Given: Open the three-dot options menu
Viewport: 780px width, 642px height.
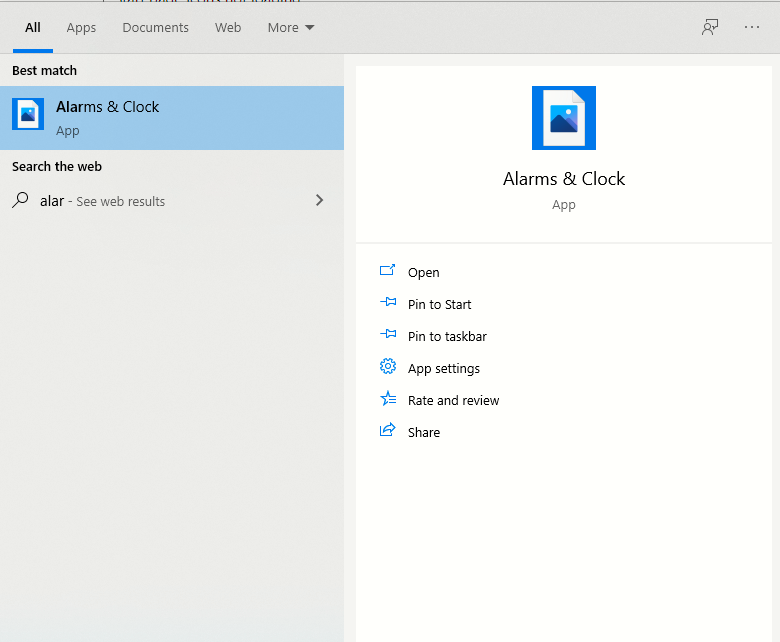Looking at the screenshot, I should click(x=752, y=28).
